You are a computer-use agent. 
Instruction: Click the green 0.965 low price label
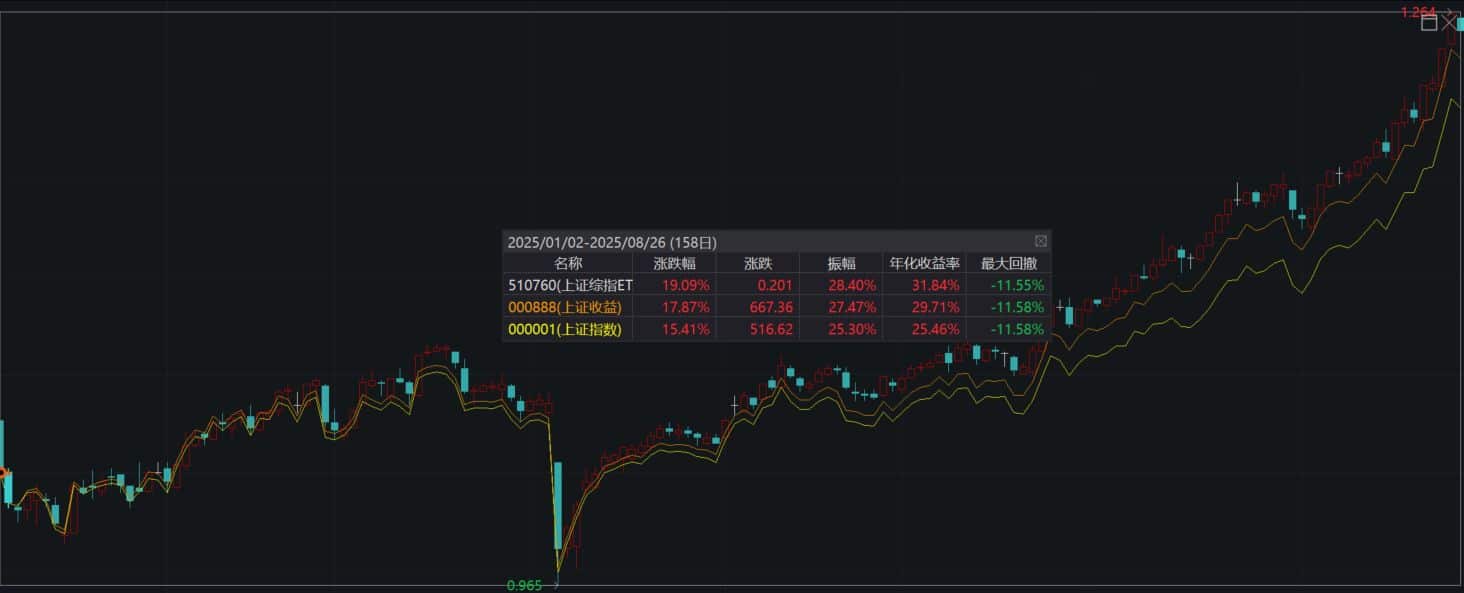(x=524, y=585)
